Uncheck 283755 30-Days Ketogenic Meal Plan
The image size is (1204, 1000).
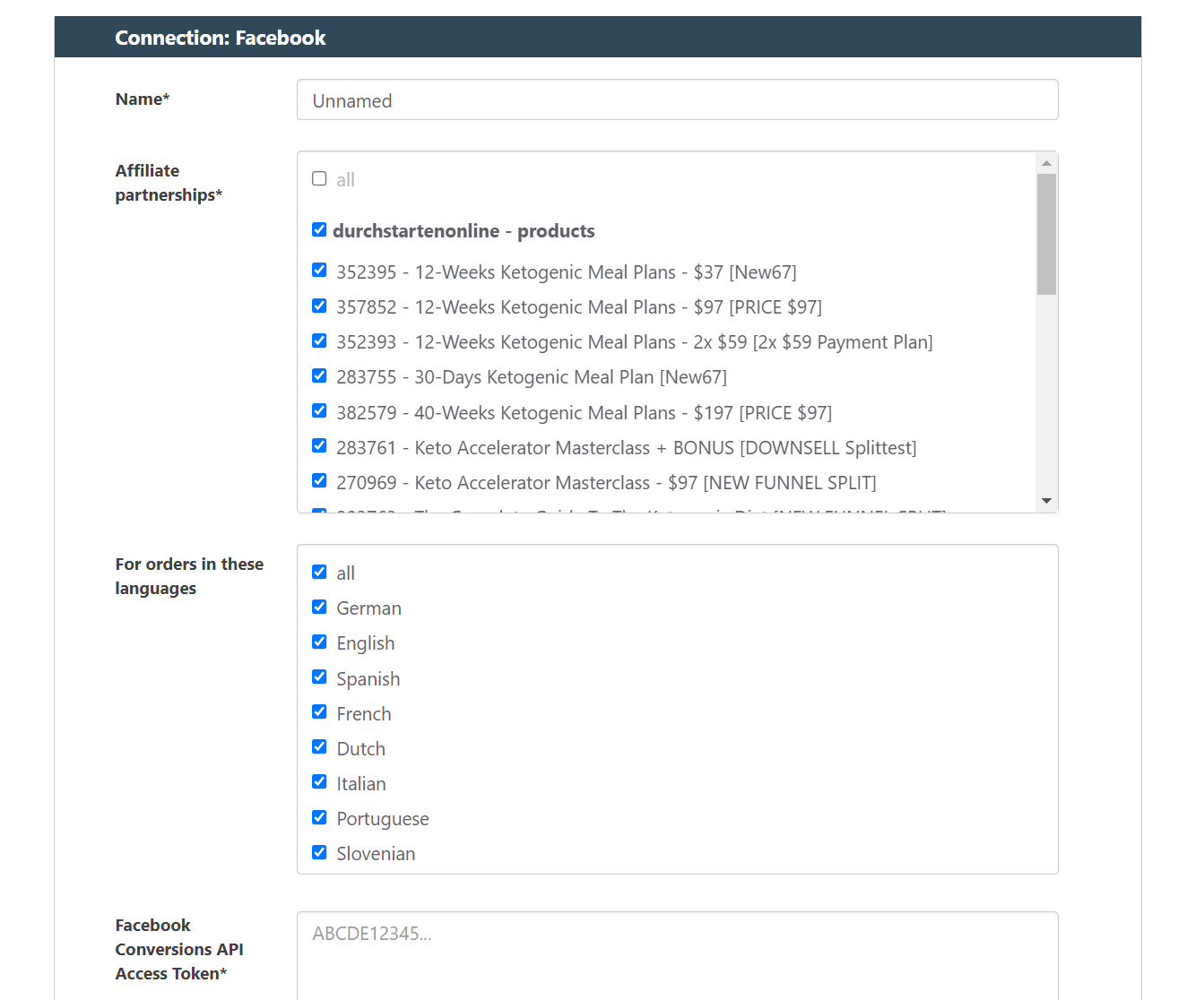point(319,376)
